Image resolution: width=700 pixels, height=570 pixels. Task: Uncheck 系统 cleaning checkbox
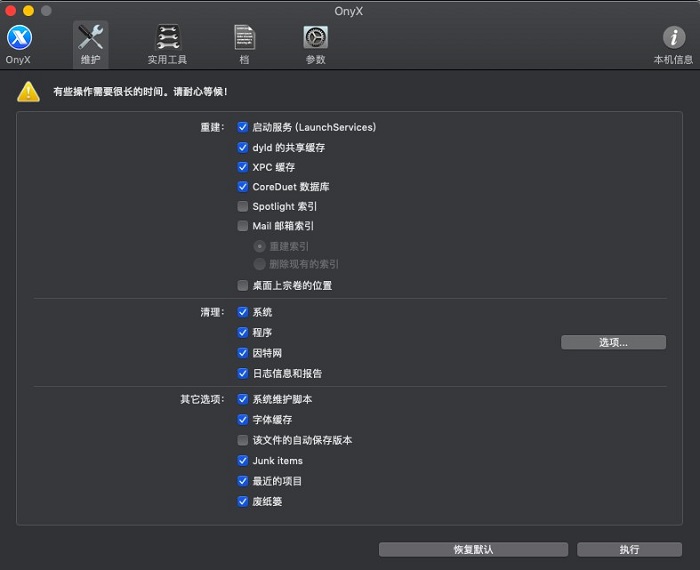point(242,312)
